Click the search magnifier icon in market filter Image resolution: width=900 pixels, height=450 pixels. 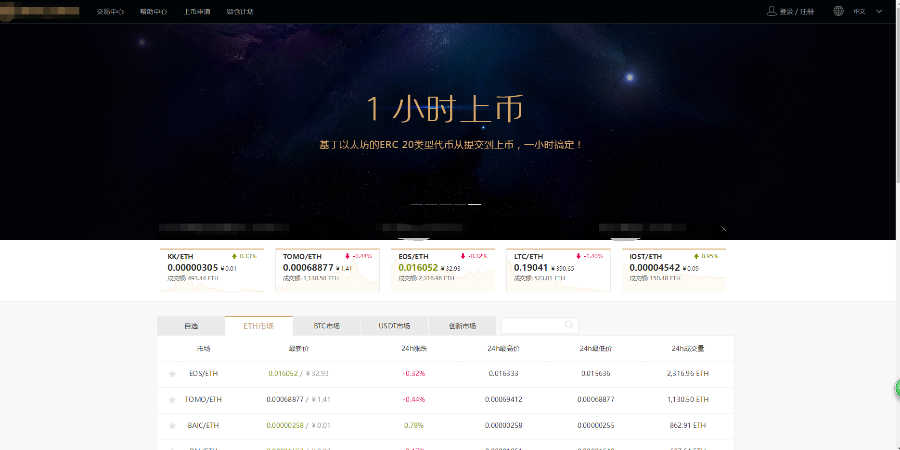tap(569, 325)
